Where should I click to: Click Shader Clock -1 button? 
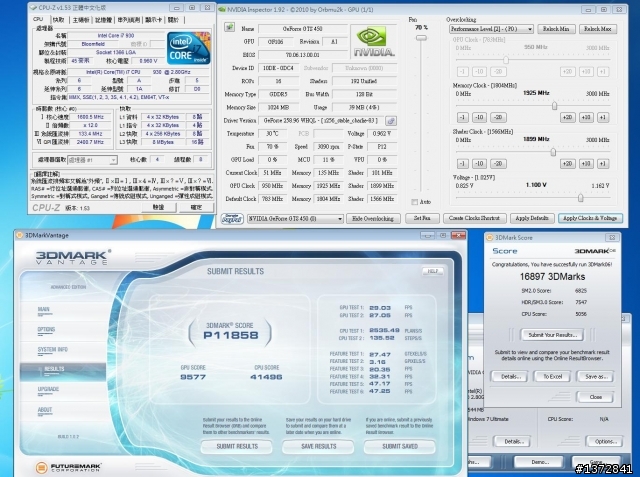pos(462,164)
